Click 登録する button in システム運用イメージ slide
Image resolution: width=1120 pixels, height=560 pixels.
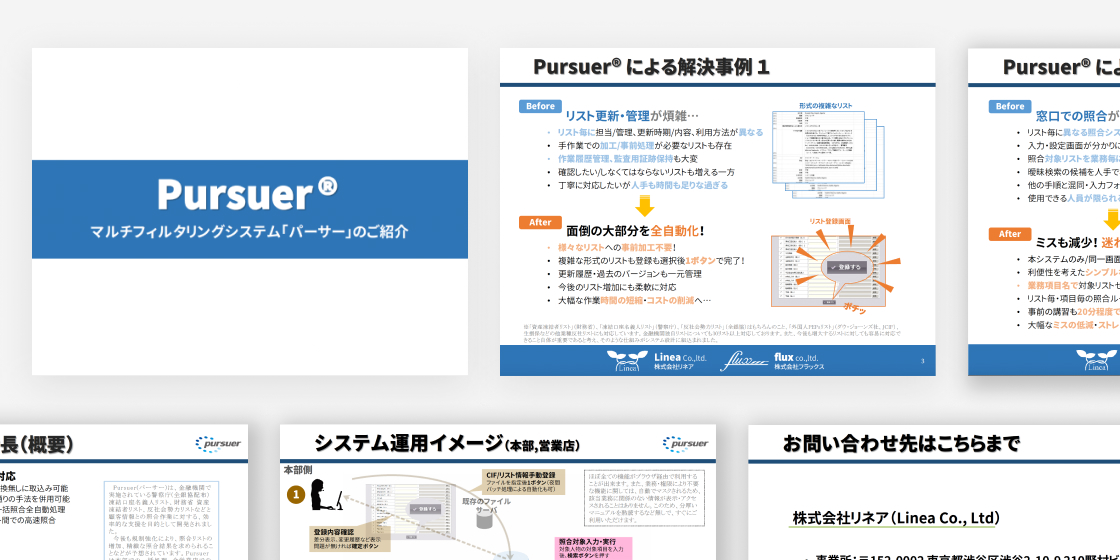(426, 509)
